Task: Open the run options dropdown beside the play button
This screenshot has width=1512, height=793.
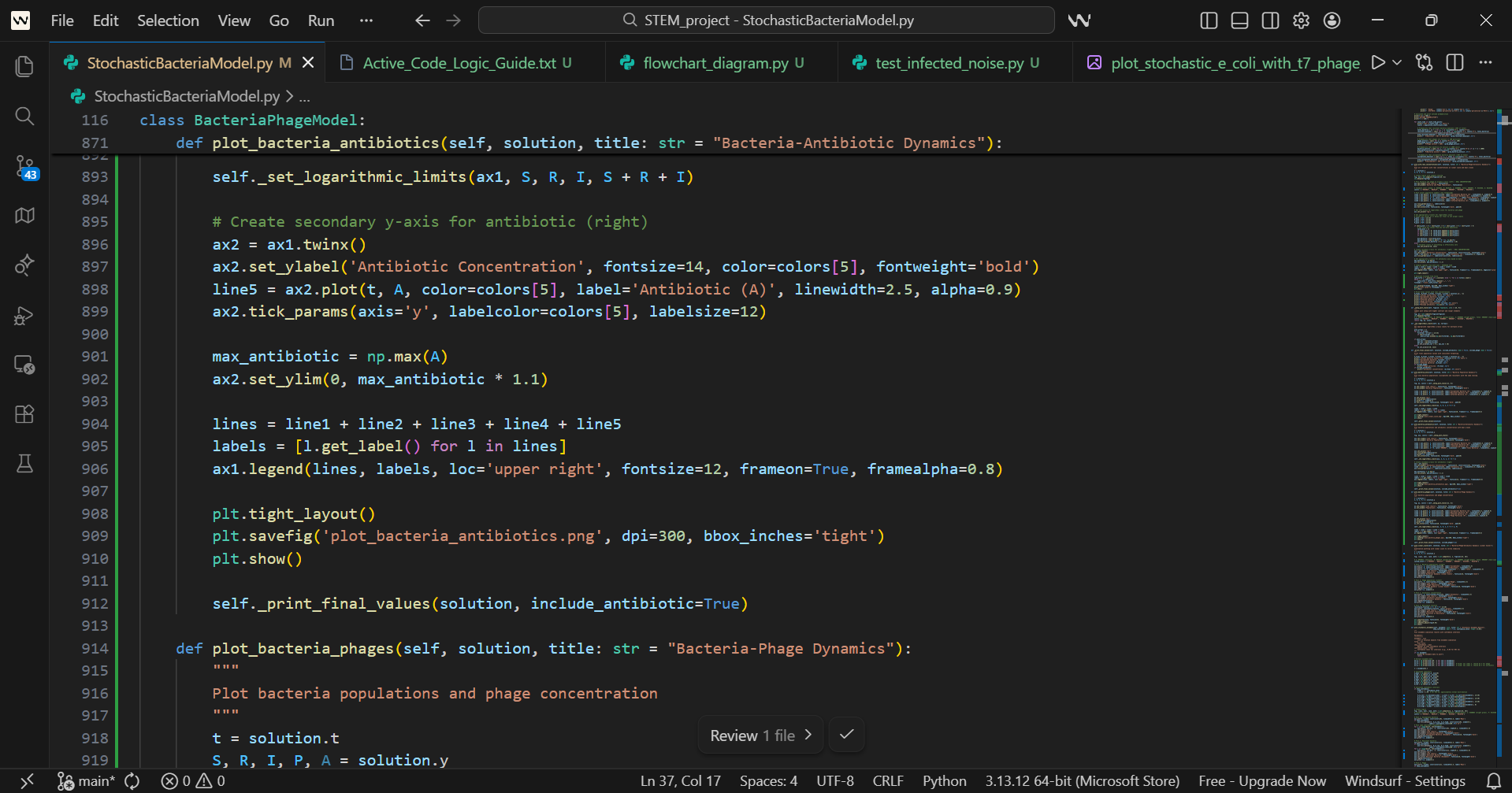Action: pyautogui.click(x=1395, y=62)
